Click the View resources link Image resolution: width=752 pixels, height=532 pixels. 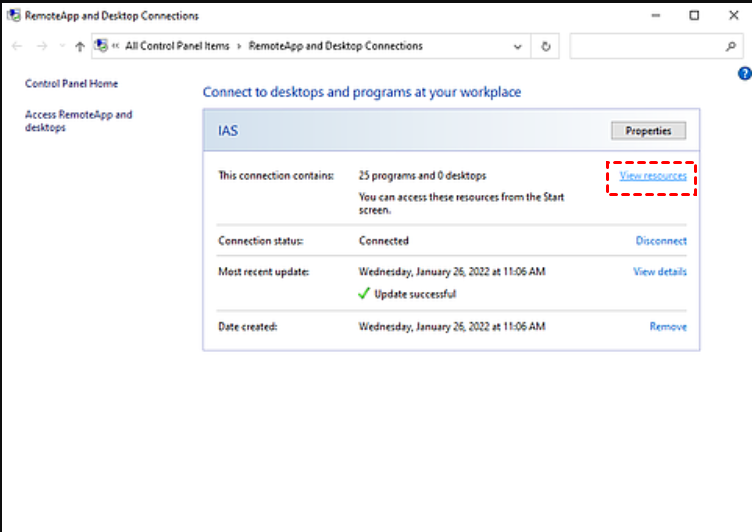tap(653, 176)
